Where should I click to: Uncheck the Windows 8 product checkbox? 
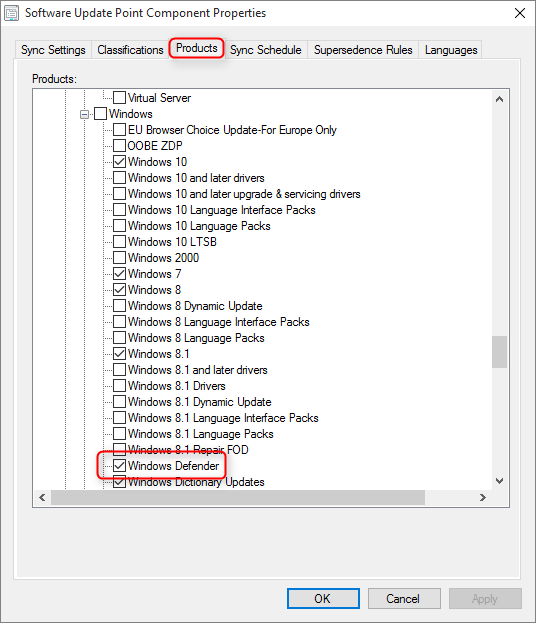tap(120, 290)
